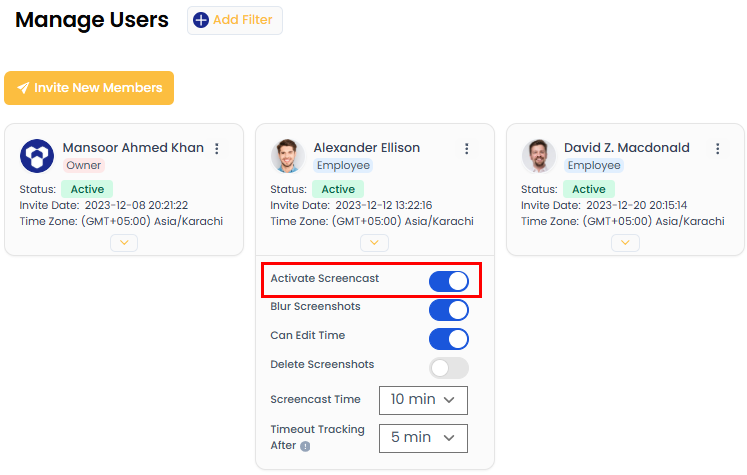Open Mansoor Ahmed Khan's three-dot menu
Screen dimensions: 747x475
click(217, 149)
